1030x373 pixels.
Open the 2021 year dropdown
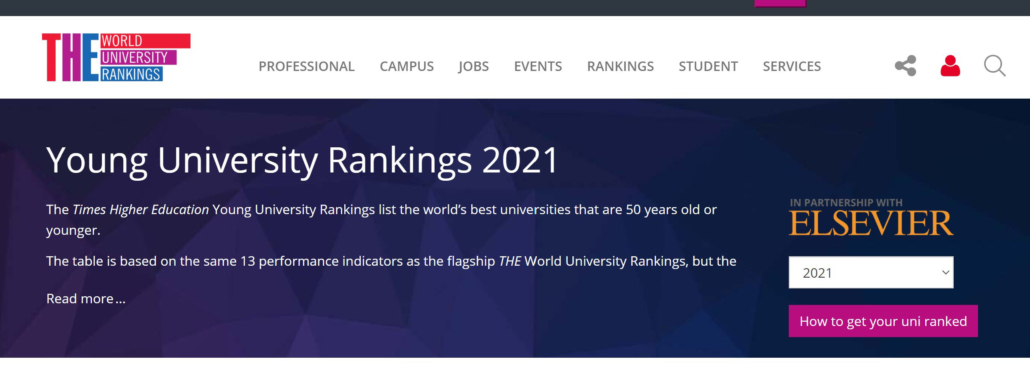[871, 273]
